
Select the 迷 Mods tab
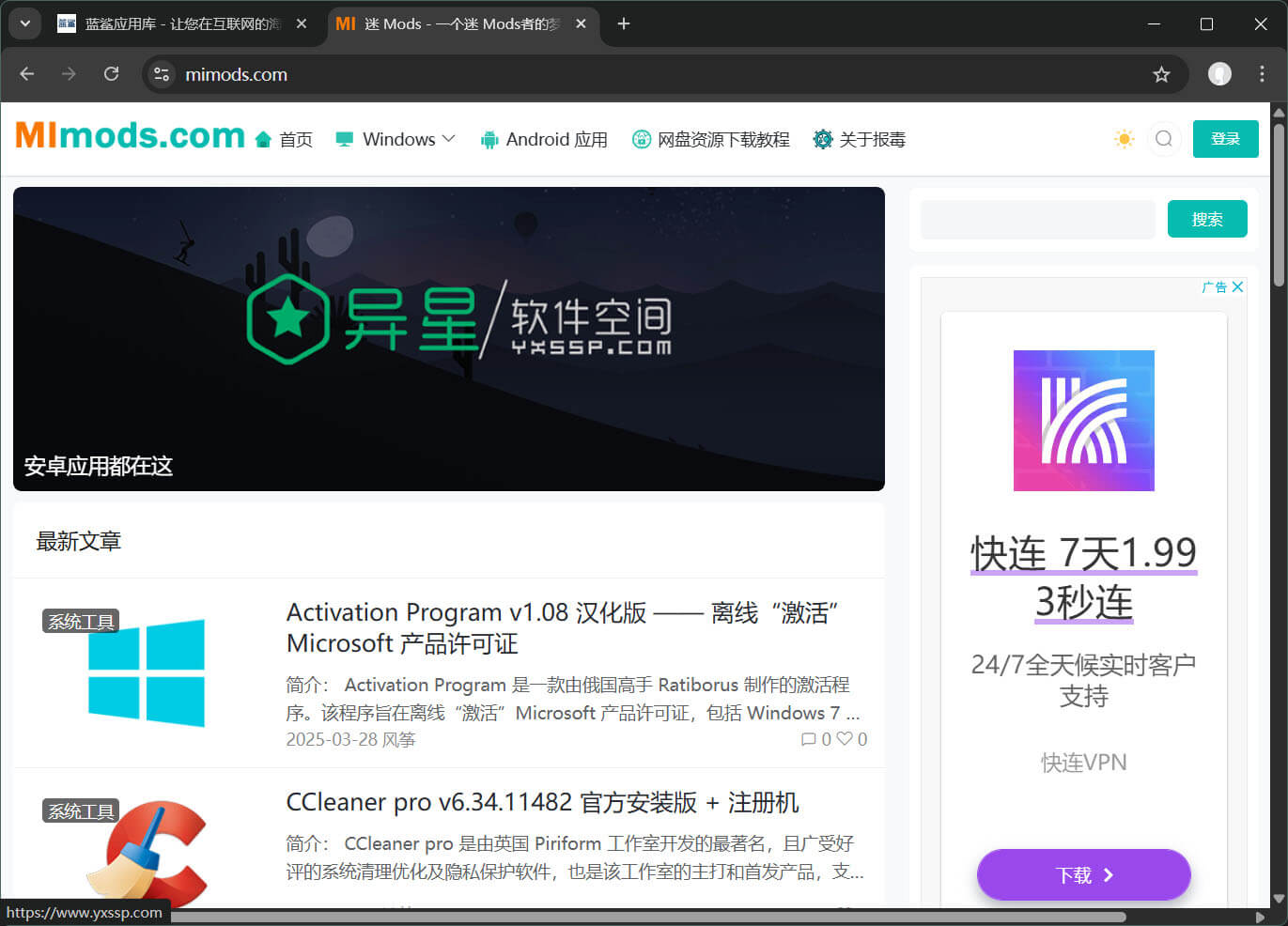coord(462,23)
